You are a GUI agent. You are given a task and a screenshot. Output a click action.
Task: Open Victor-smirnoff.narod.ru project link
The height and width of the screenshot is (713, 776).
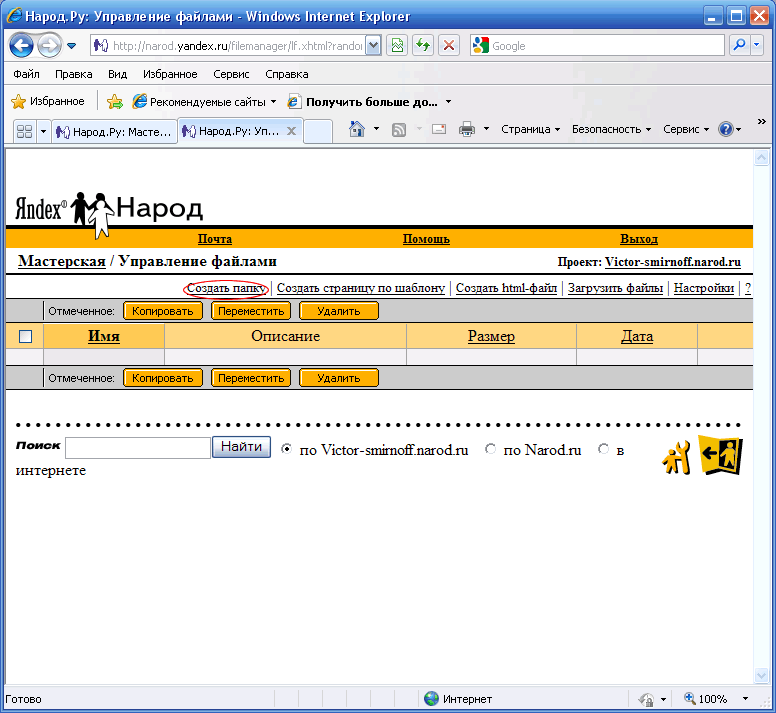click(x=673, y=262)
